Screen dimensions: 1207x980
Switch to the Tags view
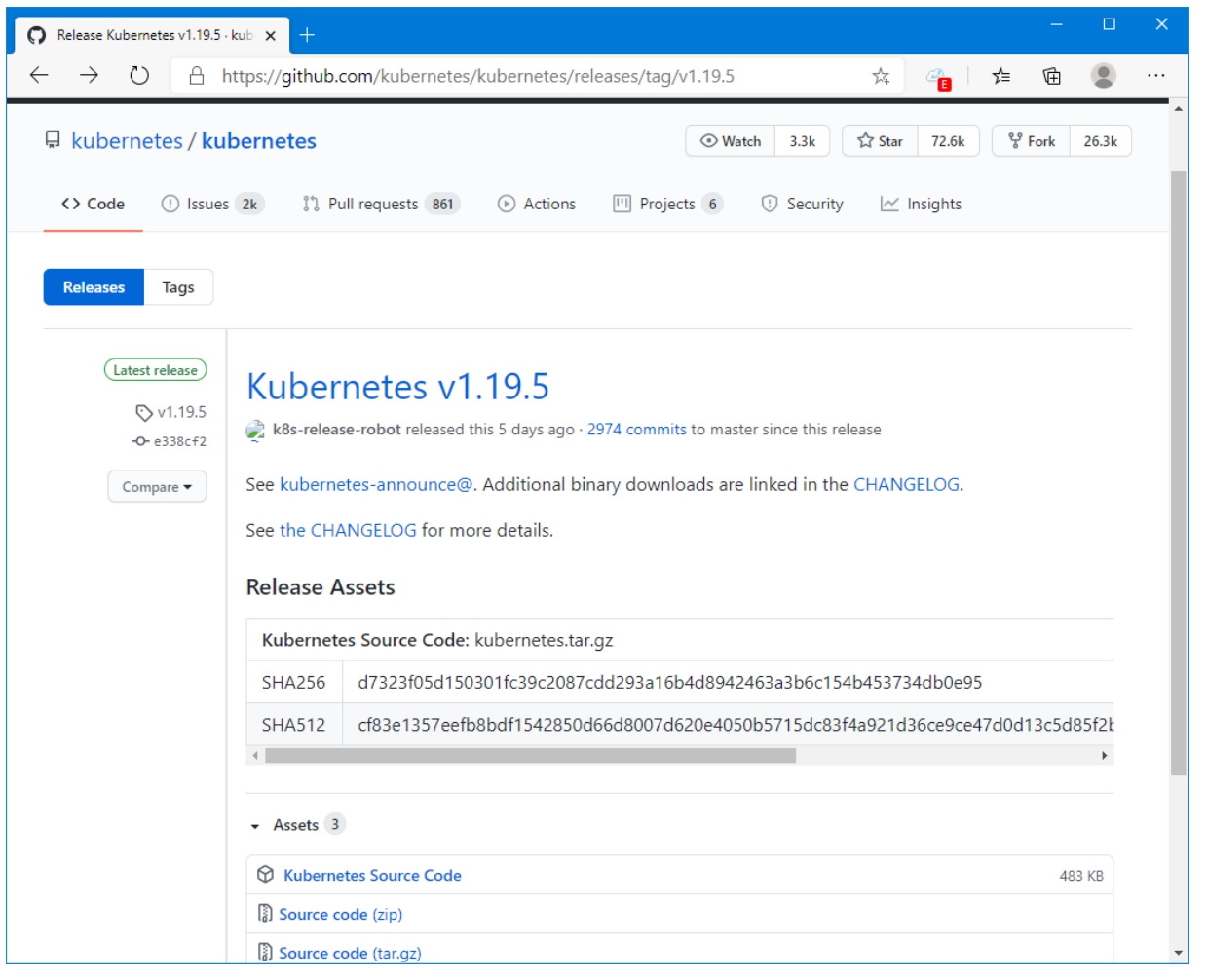point(178,287)
